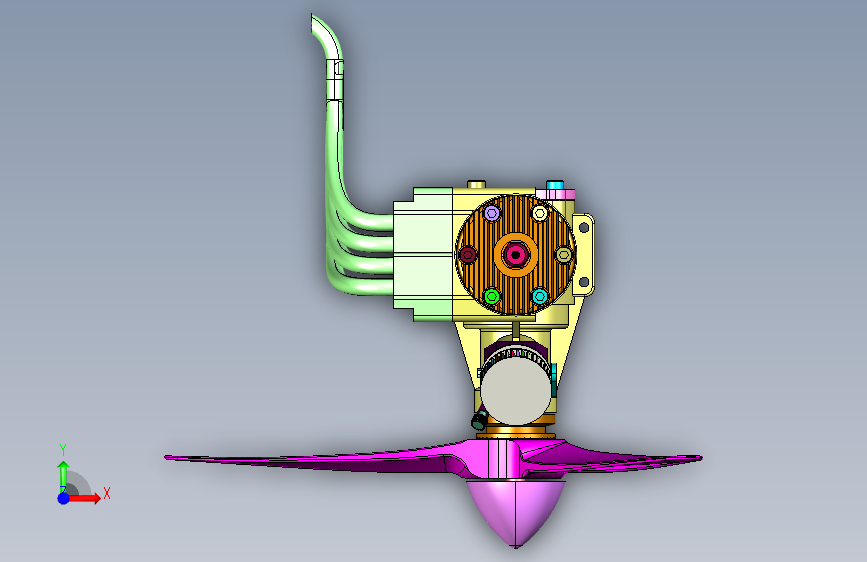Click the green Y label on triad
The height and width of the screenshot is (562, 867).
pyautogui.click(x=63, y=450)
